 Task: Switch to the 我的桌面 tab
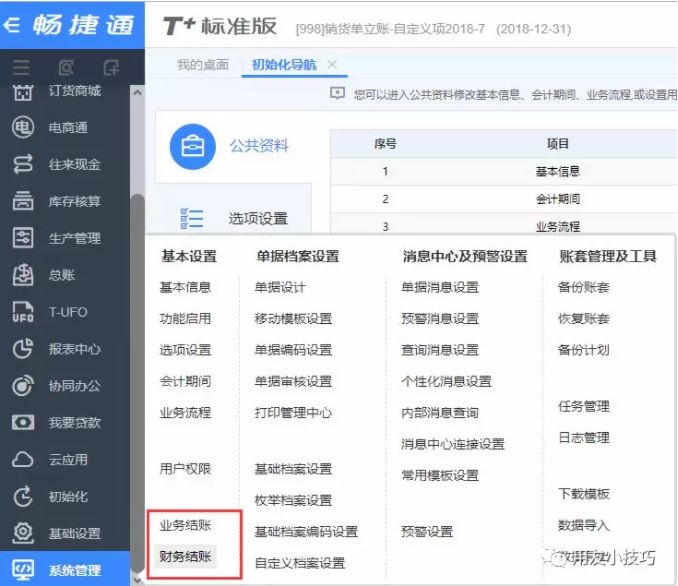(203, 65)
